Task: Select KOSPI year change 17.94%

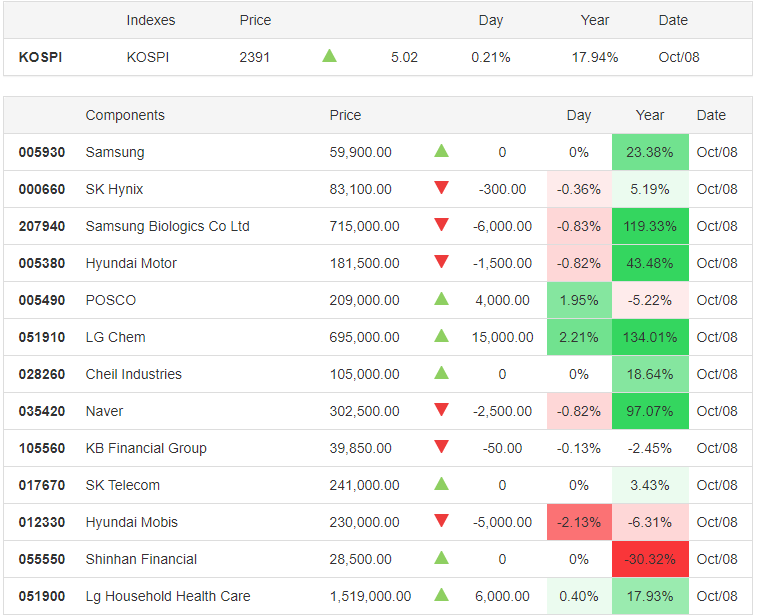Action: tap(595, 57)
